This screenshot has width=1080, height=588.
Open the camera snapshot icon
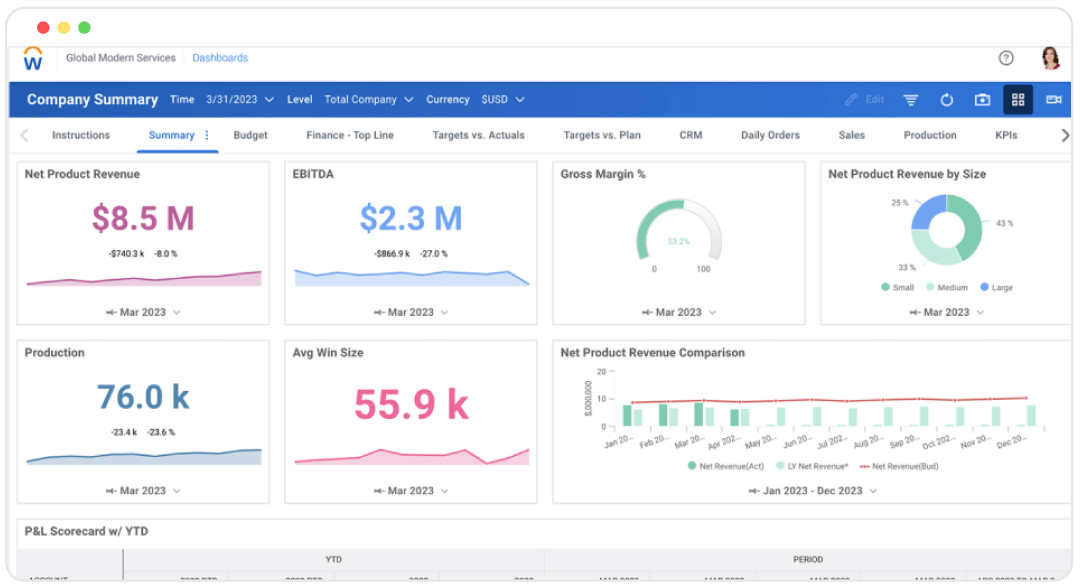coord(982,99)
